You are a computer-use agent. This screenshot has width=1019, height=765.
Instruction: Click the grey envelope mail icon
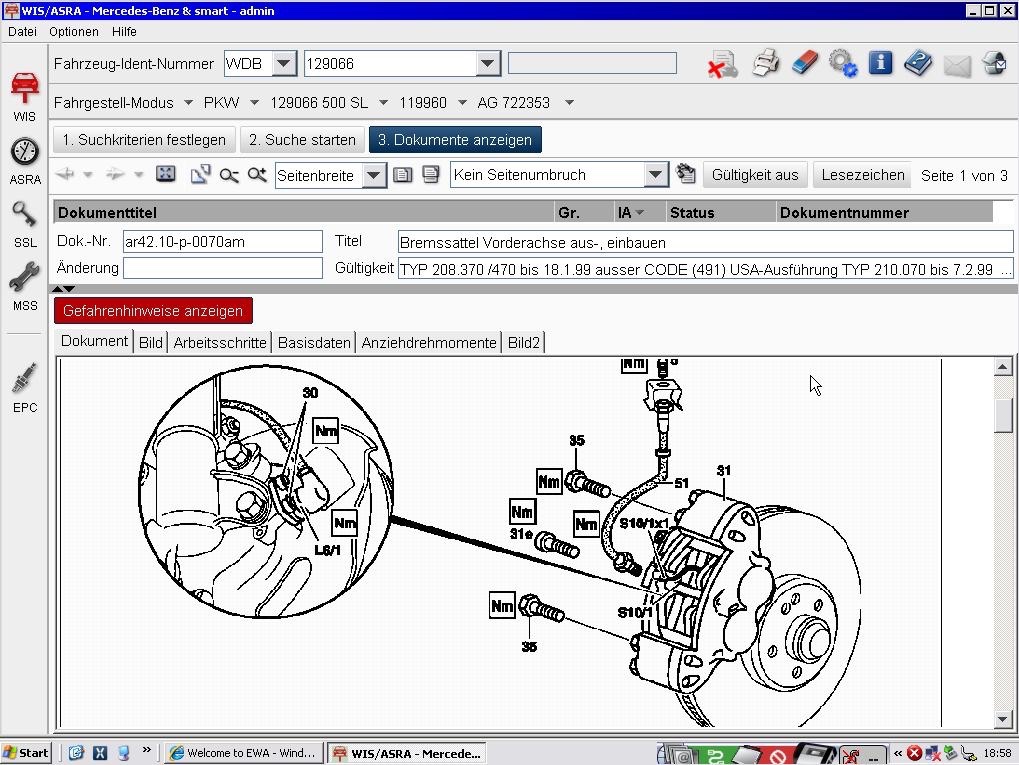point(957,65)
